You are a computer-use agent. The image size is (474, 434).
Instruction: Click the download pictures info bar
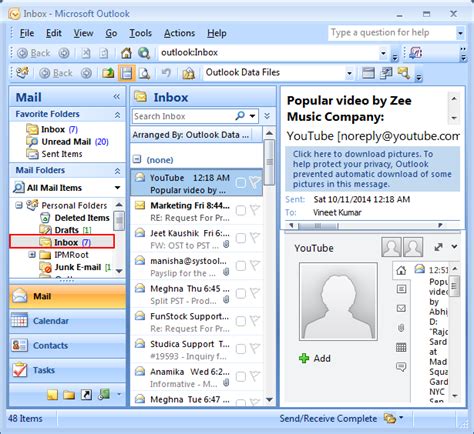click(x=372, y=169)
